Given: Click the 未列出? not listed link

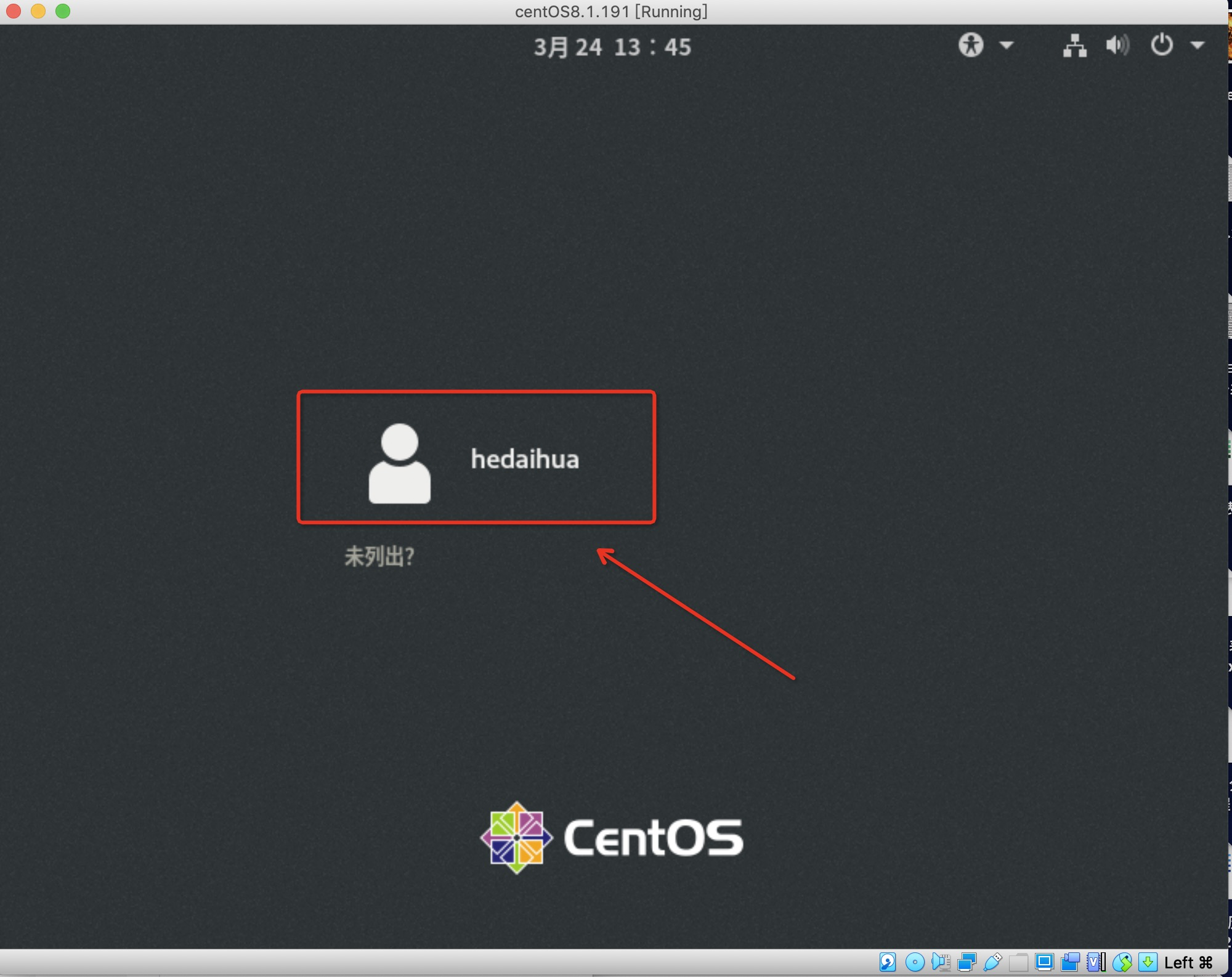Looking at the screenshot, I should [379, 556].
